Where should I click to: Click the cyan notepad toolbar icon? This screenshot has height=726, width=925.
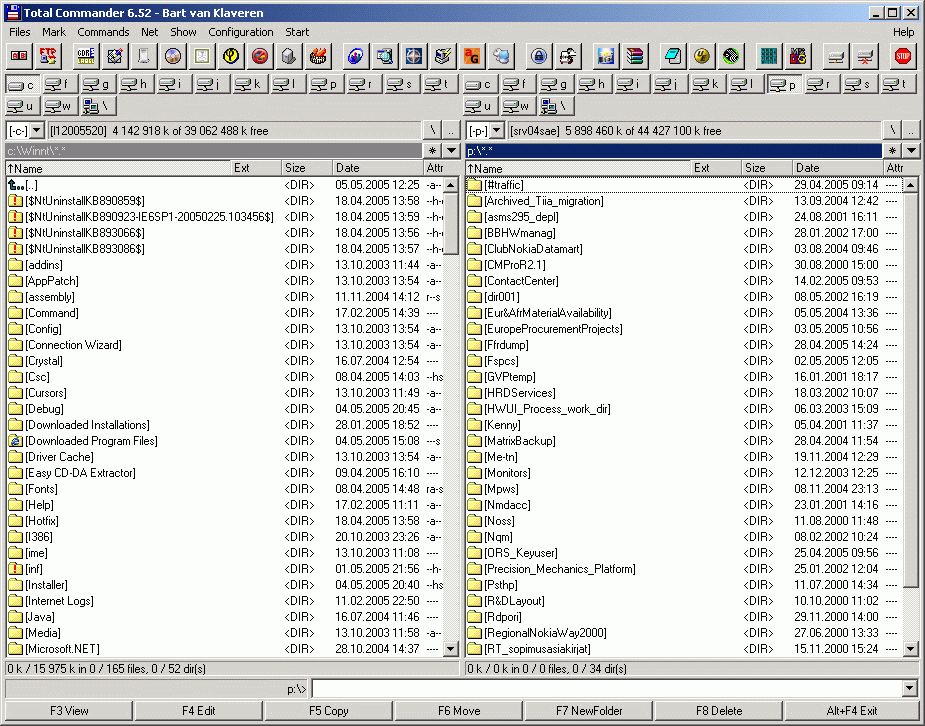click(673, 56)
